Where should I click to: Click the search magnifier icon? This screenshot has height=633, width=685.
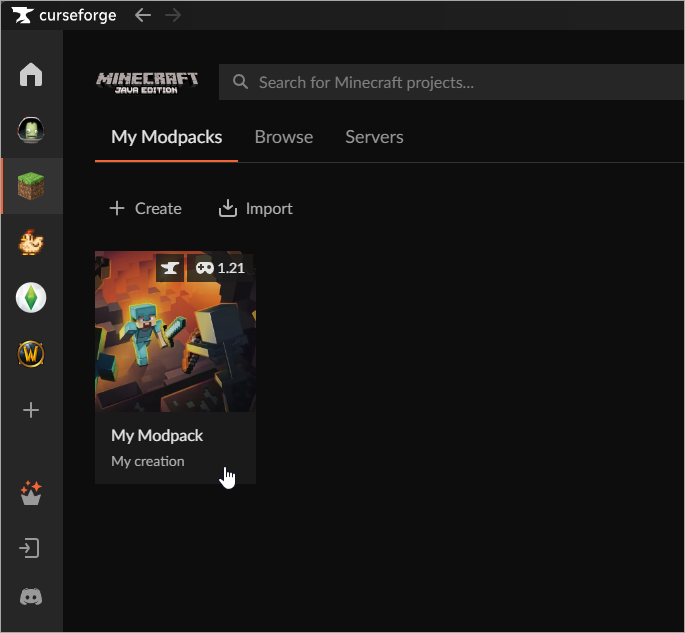240,82
